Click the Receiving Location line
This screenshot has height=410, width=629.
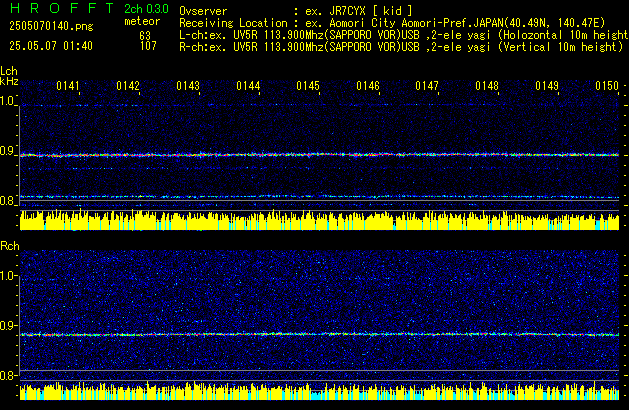pyautogui.click(x=392, y=23)
